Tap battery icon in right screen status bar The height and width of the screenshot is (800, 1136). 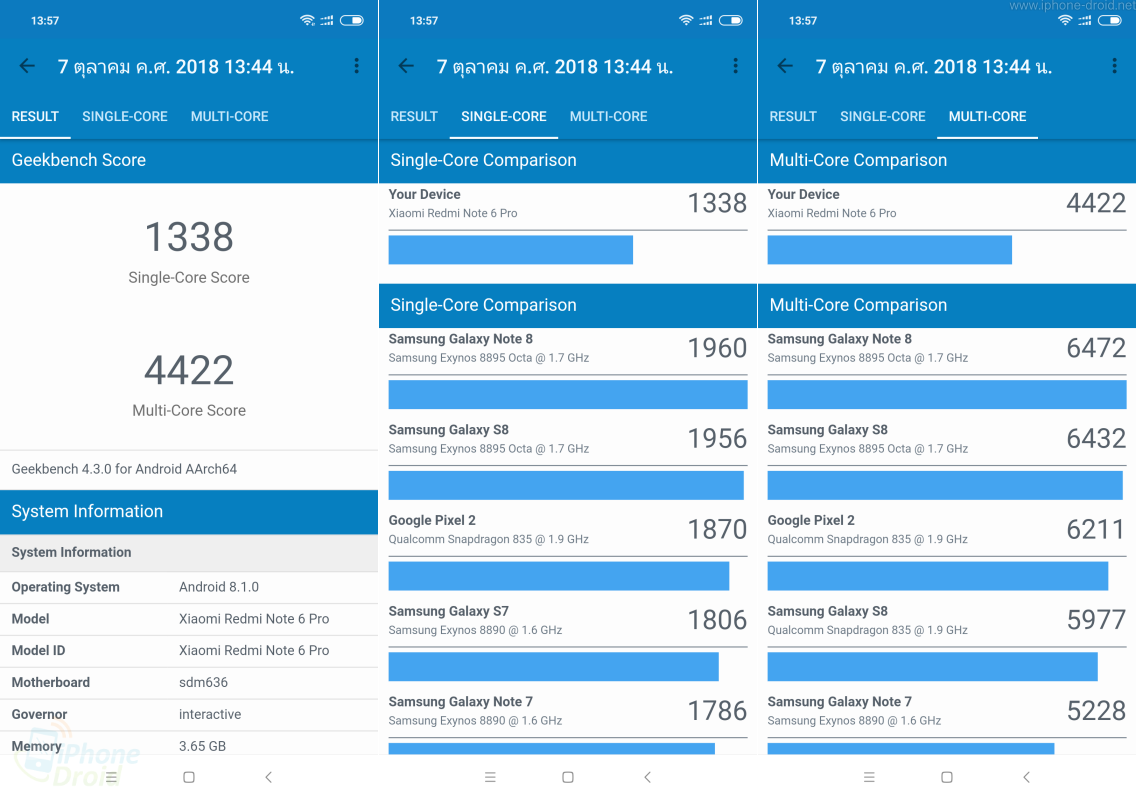(x=1110, y=20)
